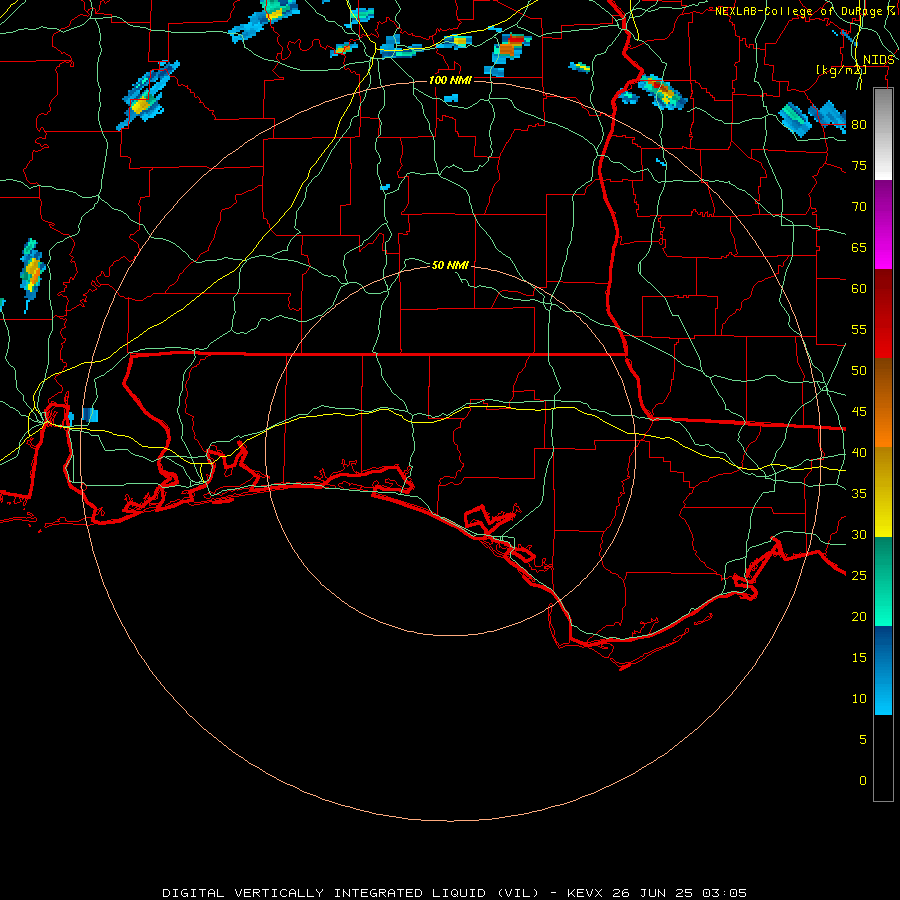Click the NIDS label above color scale
900x900 pixels.
pos(878,60)
